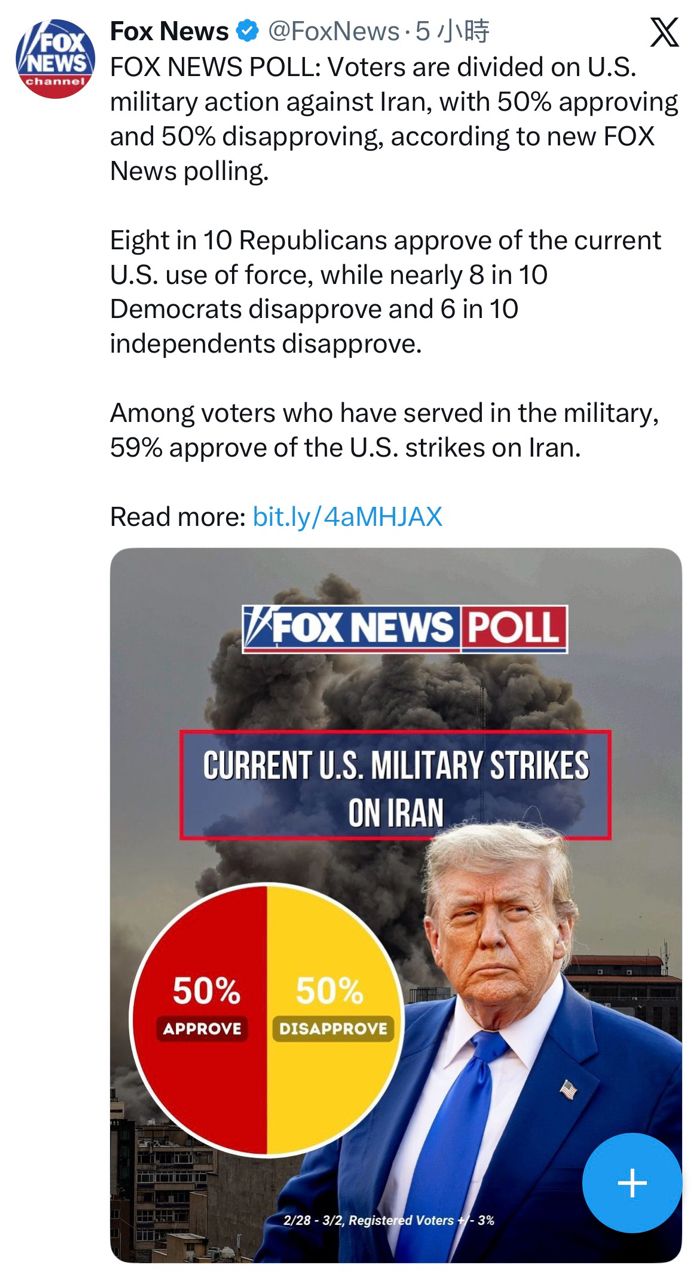Tap the "Among voters who have served" paragraph
Viewport: 699px width, 1280px height.
(385, 430)
